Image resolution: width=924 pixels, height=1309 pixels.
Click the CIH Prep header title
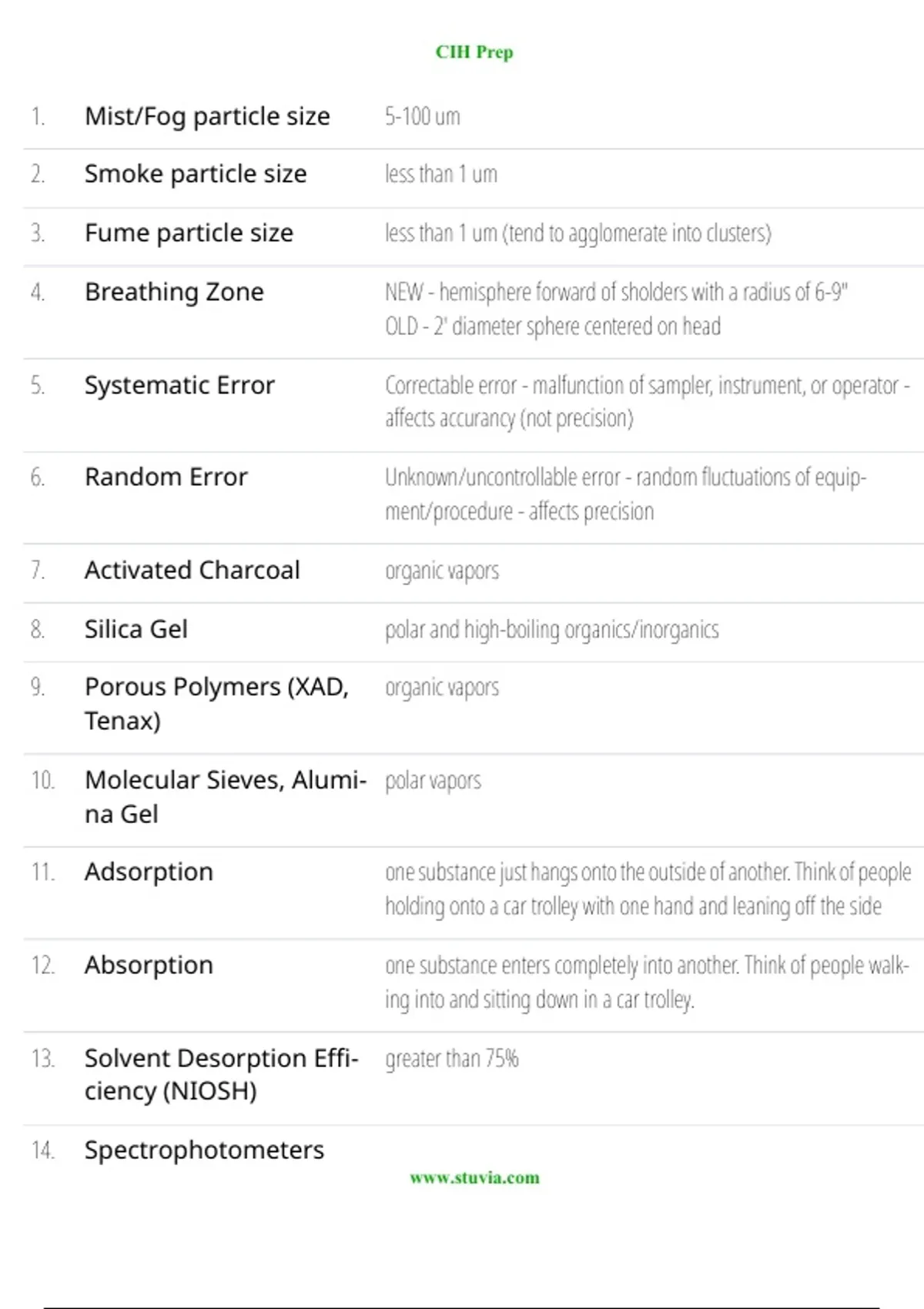pos(474,52)
